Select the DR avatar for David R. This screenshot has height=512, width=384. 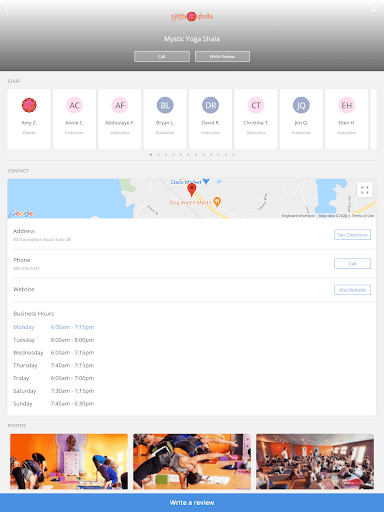click(x=210, y=105)
